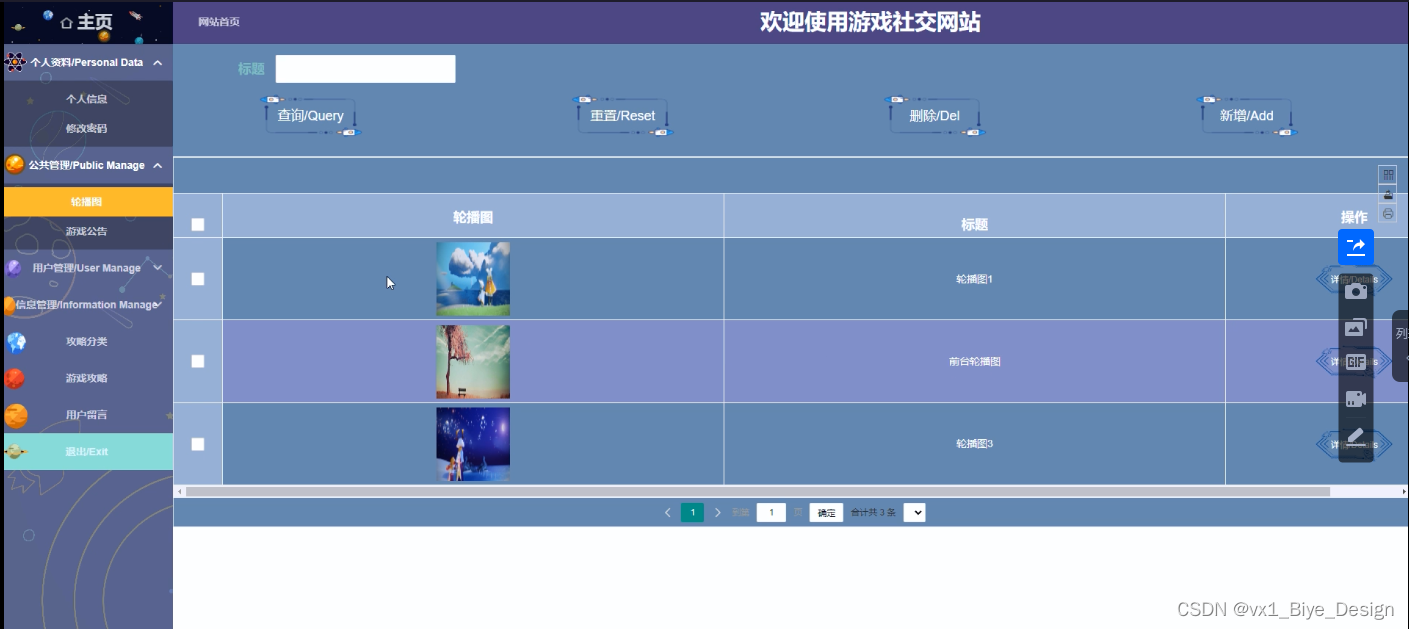The image size is (1409, 629).
Task: Focus the 标题 search input field
Action: [x=365, y=69]
